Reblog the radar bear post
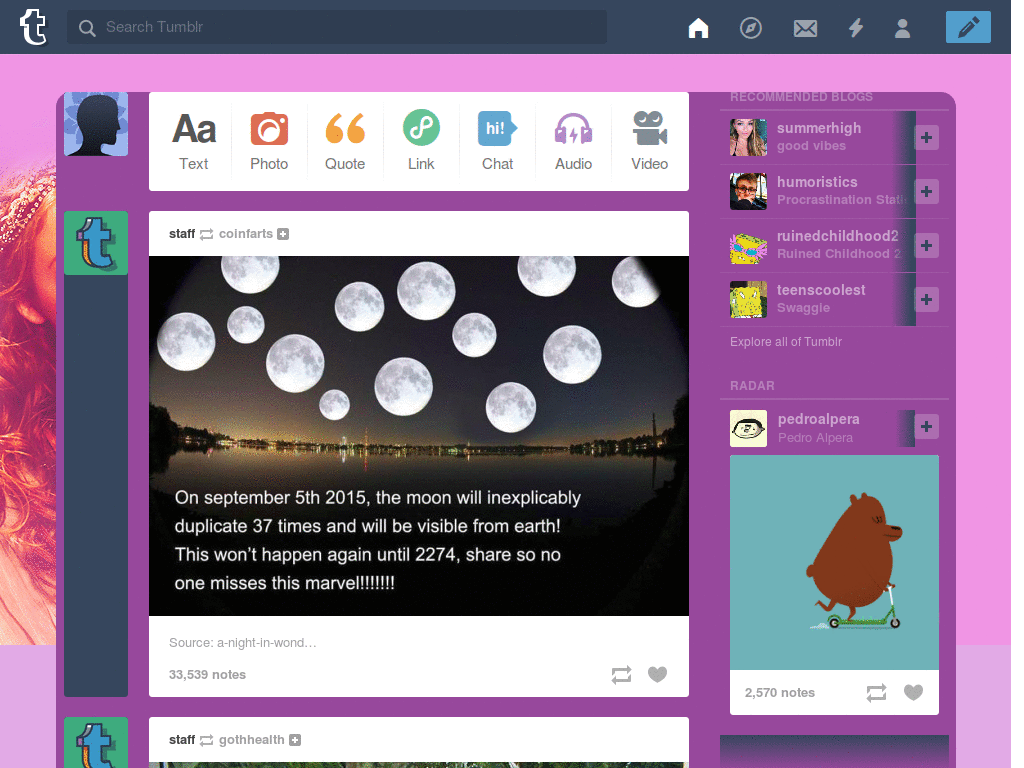 (x=876, y=693)
